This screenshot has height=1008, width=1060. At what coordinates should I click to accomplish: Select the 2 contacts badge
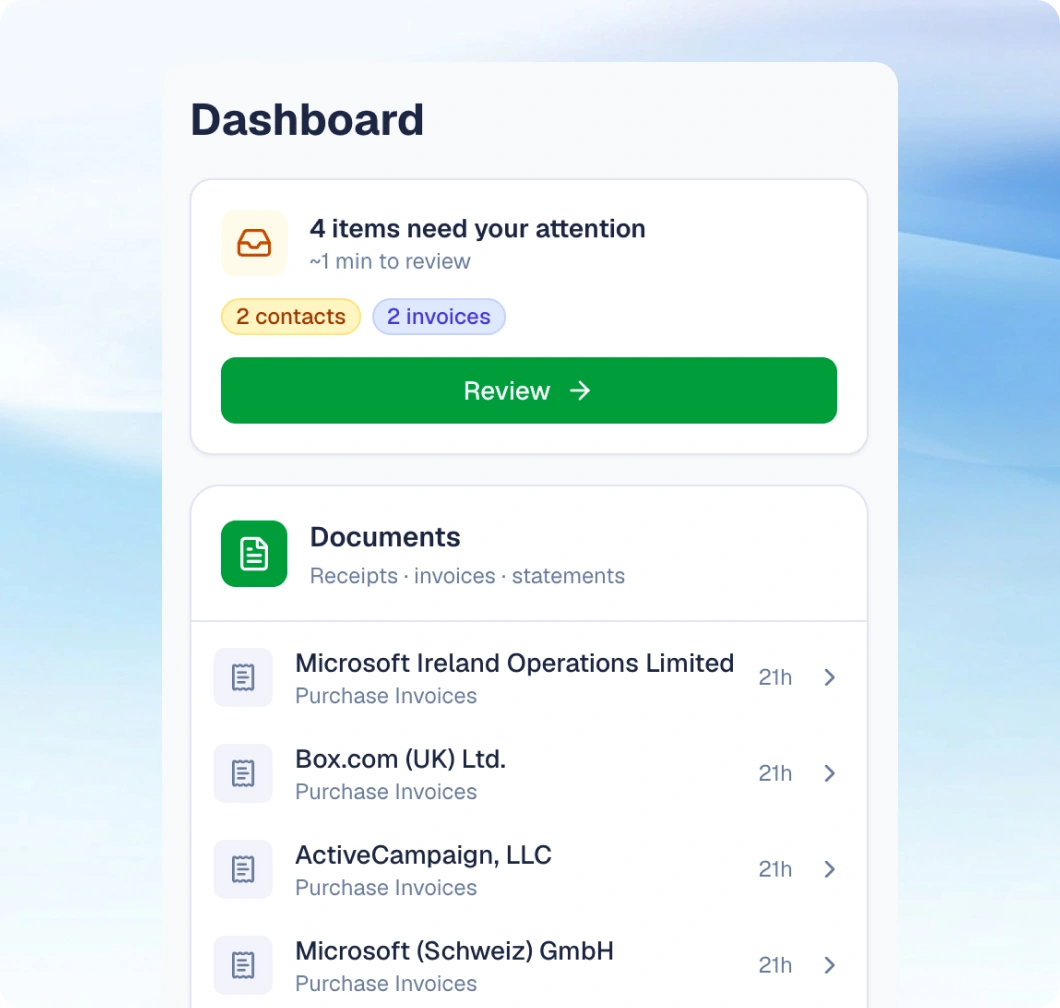[291, 316]
